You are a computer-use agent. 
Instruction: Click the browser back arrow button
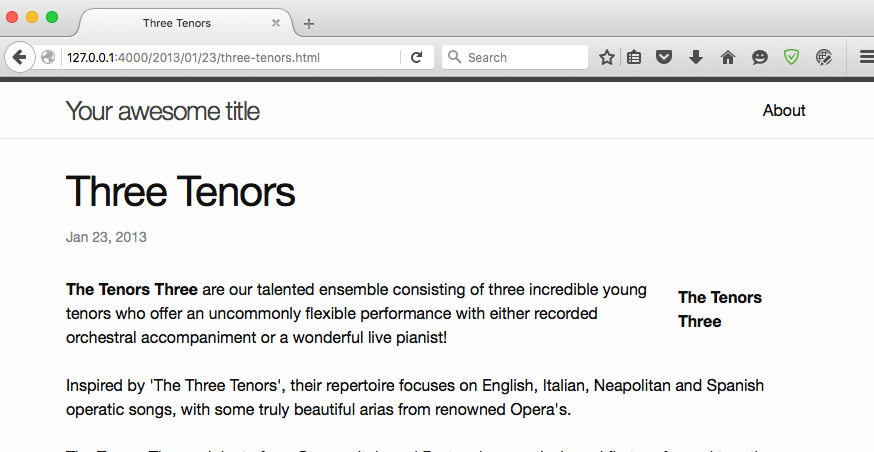point(20,57)
